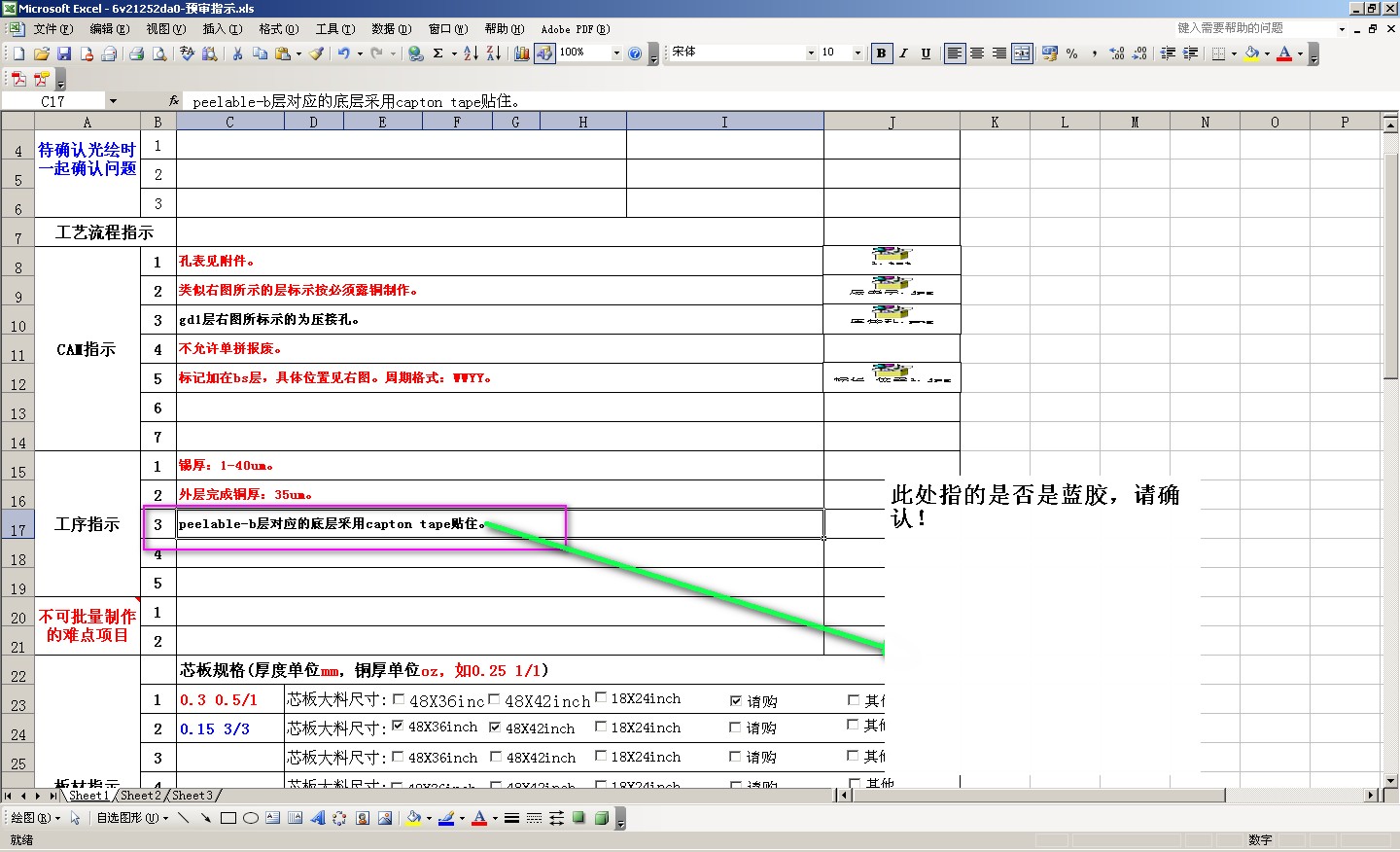Image resolution: width=1400 pixels, height=852 pixels.
Task: Cut selection with scissors icon
Action: coord(237,53)
